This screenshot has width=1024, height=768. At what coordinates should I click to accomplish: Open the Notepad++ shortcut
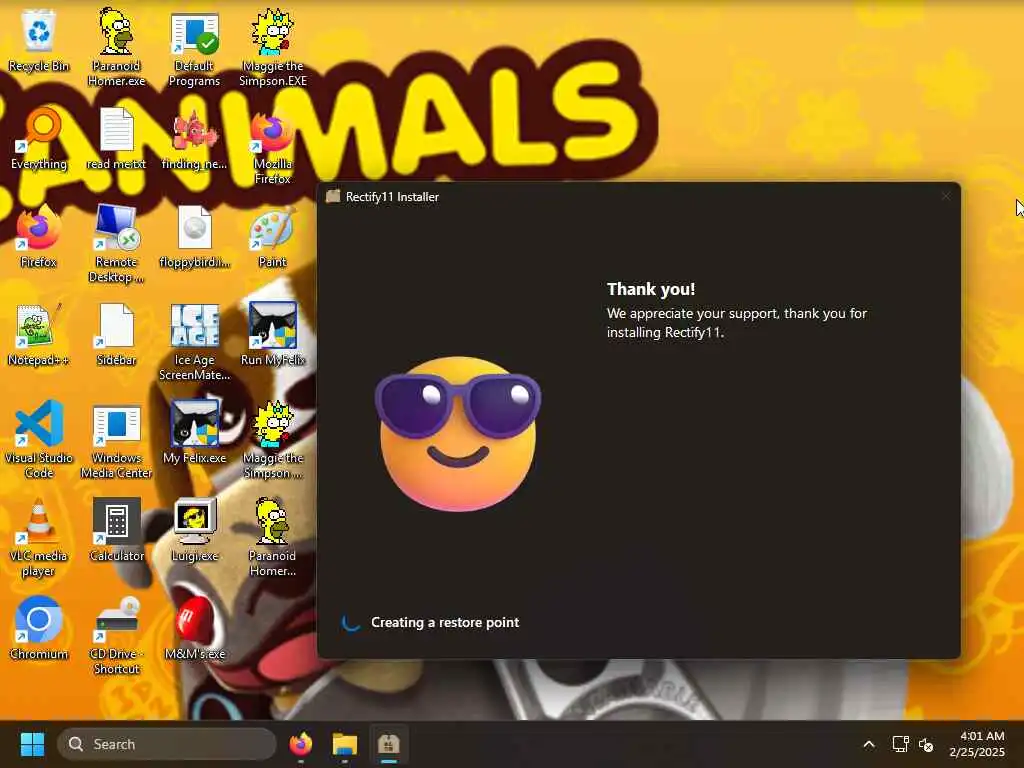pos(39,335)
